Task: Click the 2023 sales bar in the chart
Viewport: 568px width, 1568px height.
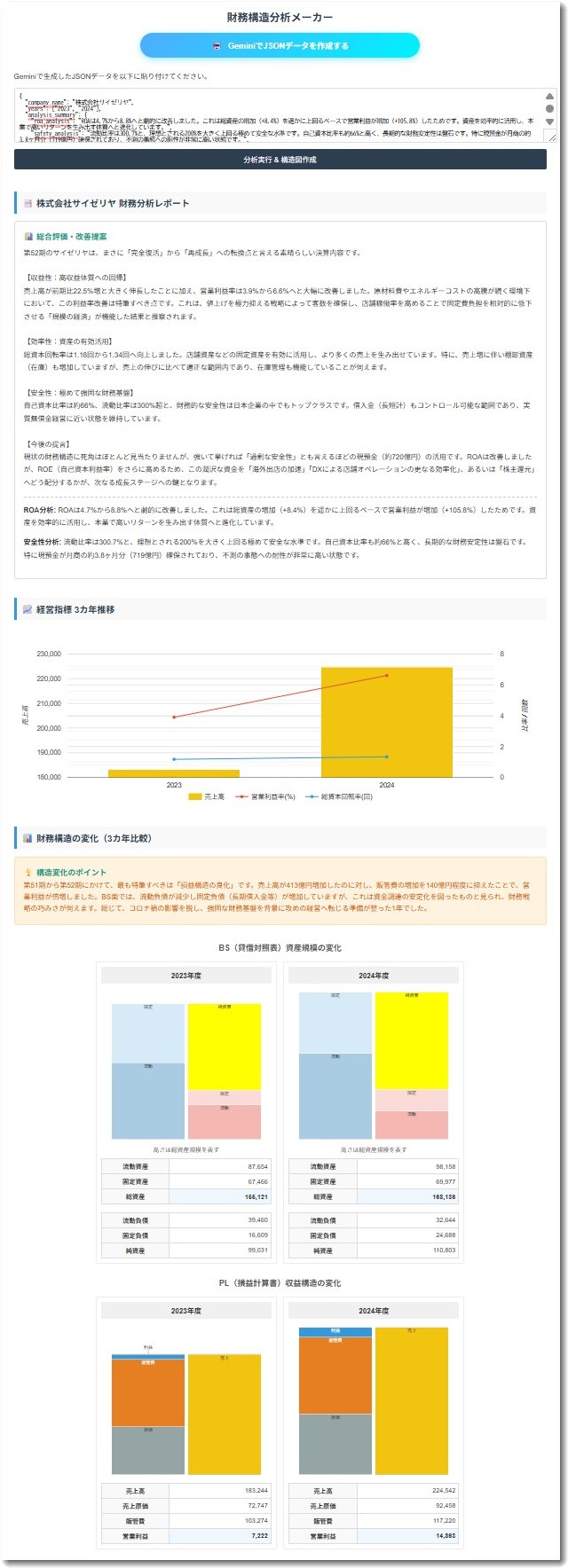Action: click(174, 773)
